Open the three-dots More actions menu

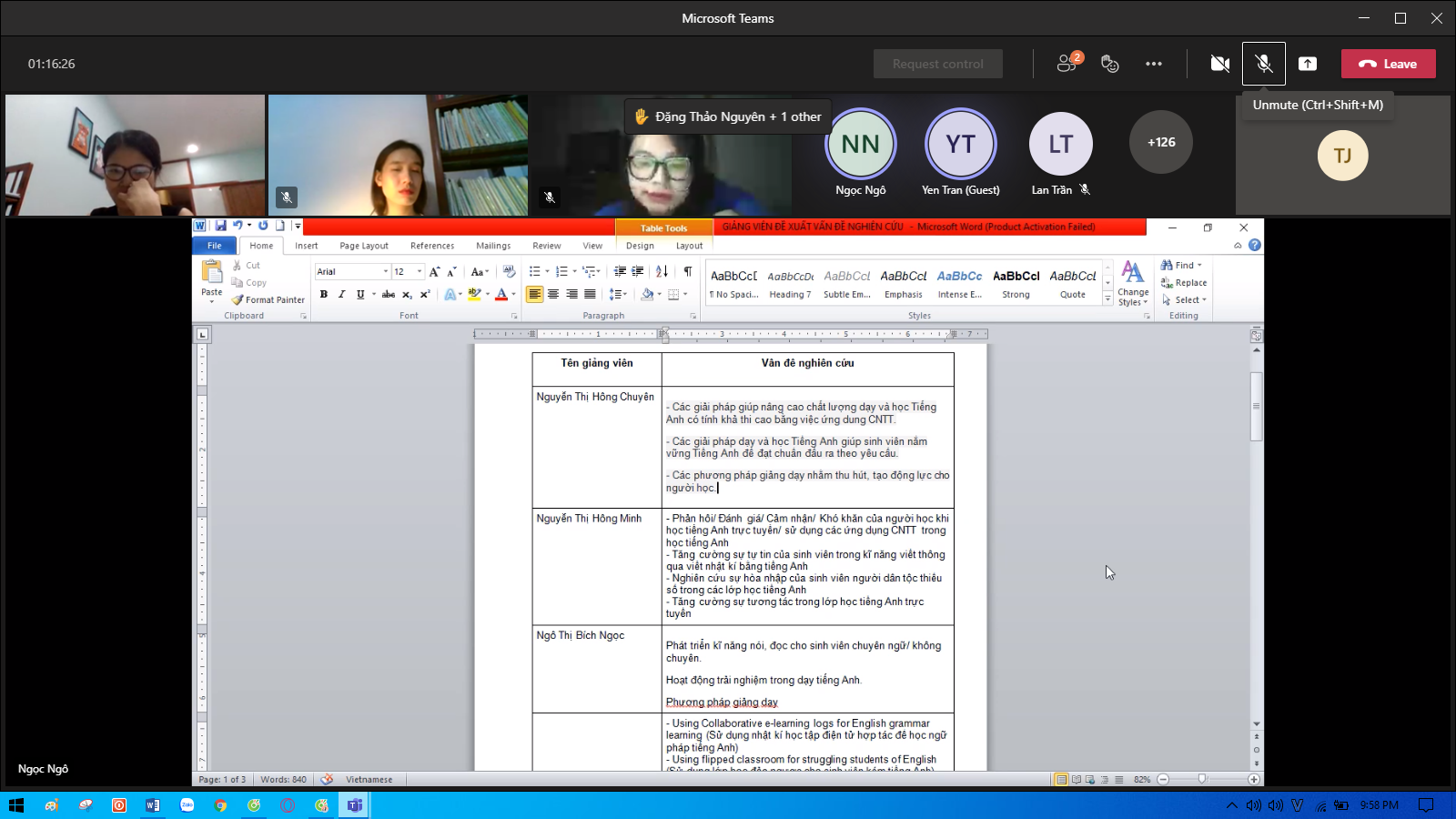point(1154,64)
